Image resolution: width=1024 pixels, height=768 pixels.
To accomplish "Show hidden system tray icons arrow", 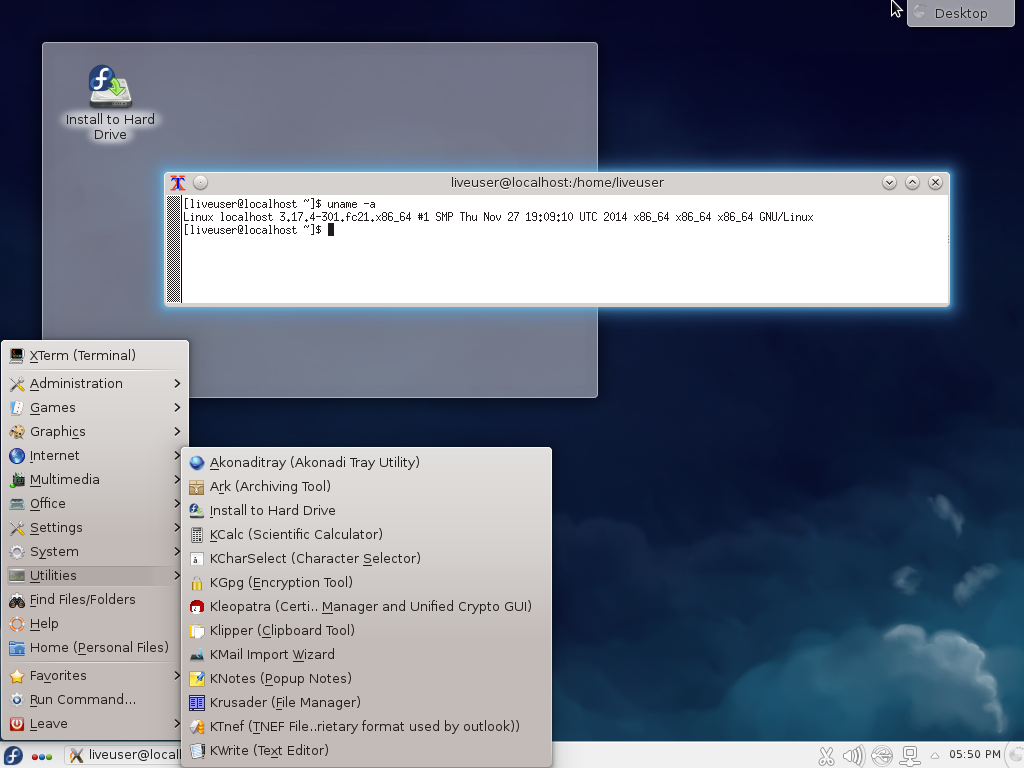I will pos(935,756).
